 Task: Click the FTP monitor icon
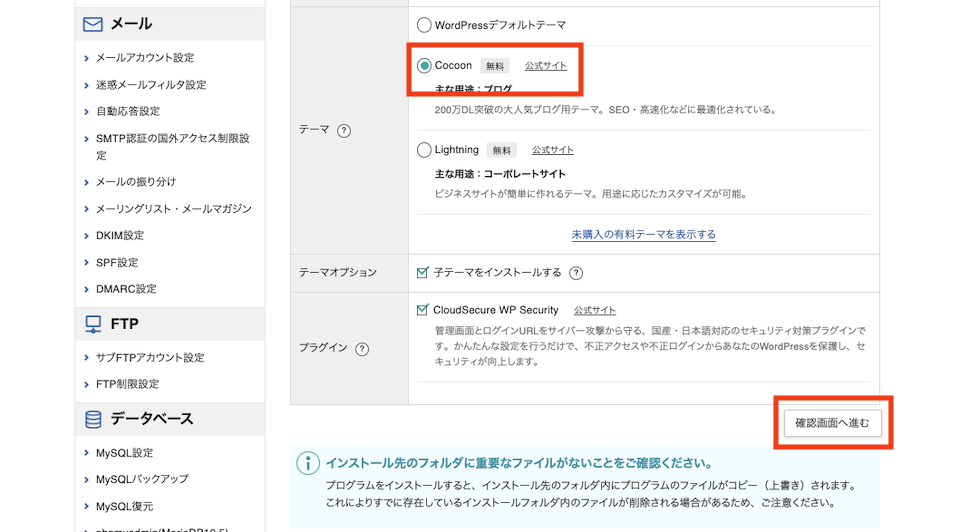[x=93, y=324]
